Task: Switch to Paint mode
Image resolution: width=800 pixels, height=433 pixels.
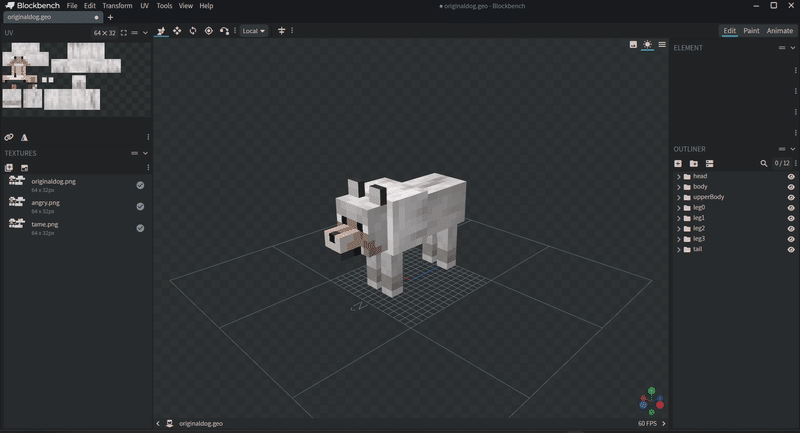Action: coord(751,31)
